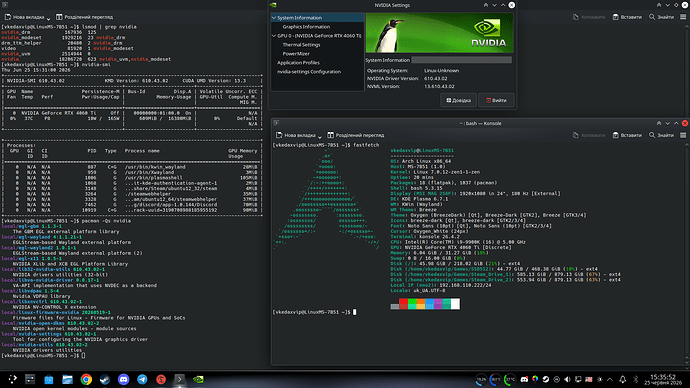This screenshot has width=690, height=388.
Task: Collapse the GPU 0 tree node
Action: point(274,36)
